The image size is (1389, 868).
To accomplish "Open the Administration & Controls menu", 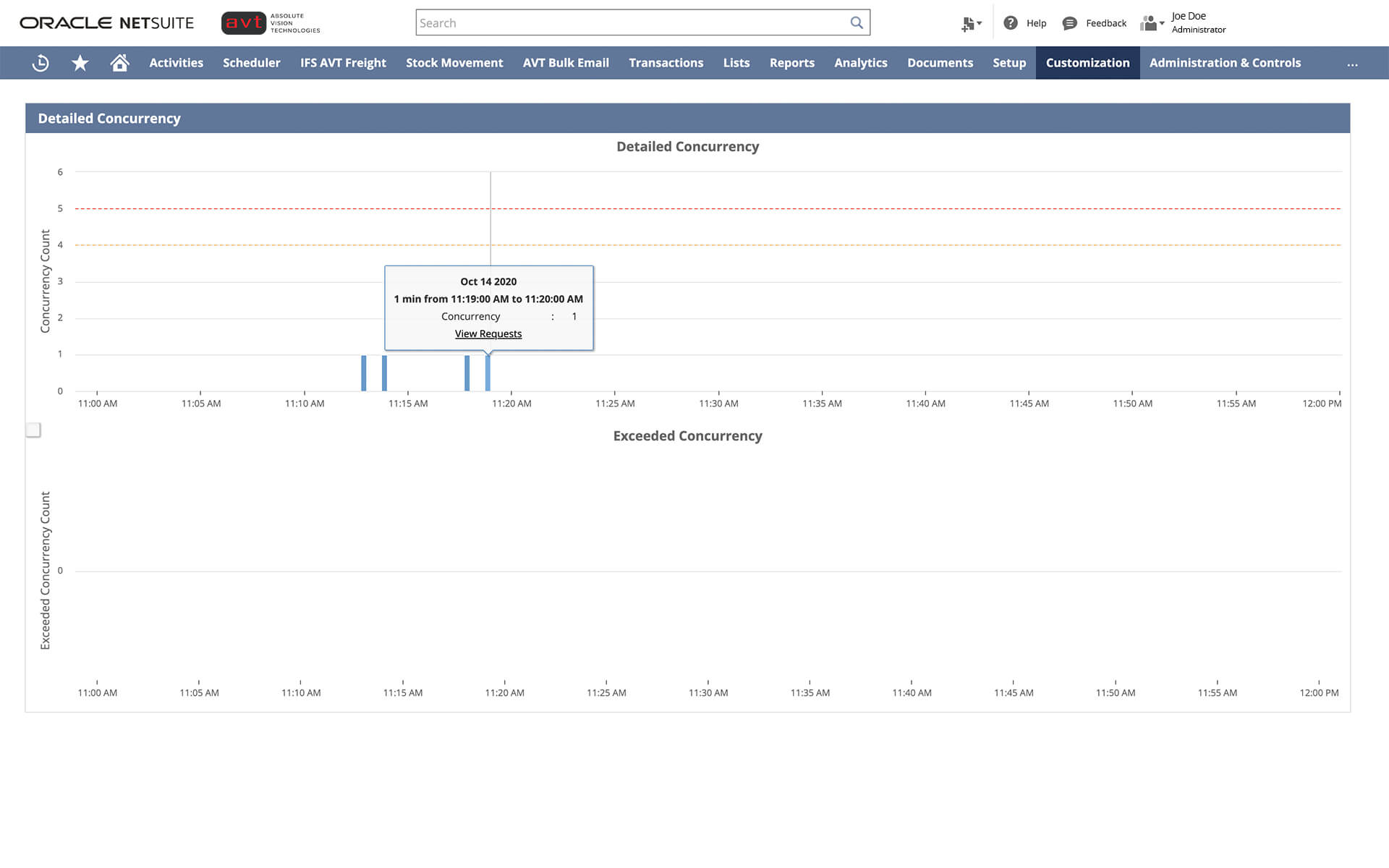I will pyautogui.click(x=1225, y=63).
